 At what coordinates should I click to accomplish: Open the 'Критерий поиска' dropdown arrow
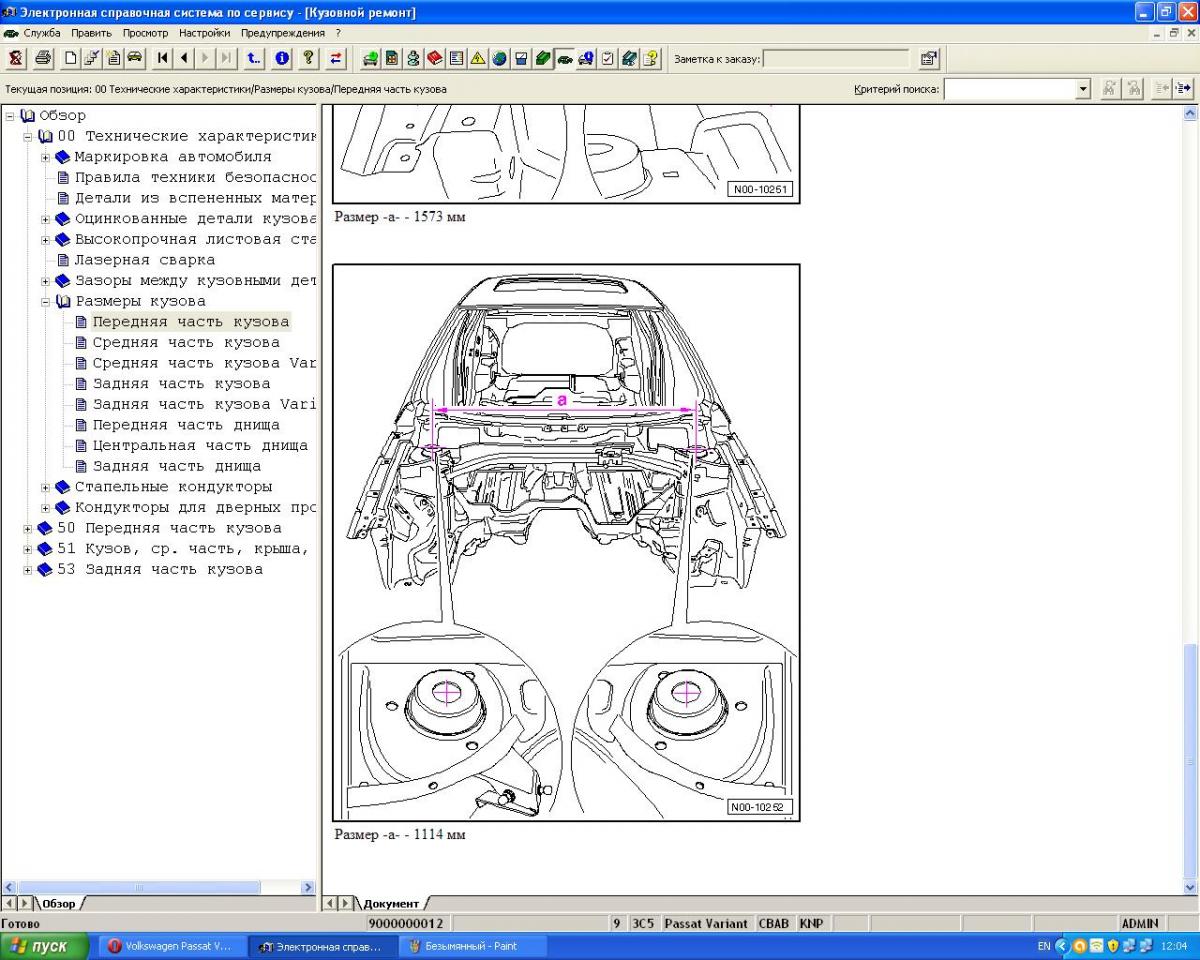click(x=1082, y=89)
